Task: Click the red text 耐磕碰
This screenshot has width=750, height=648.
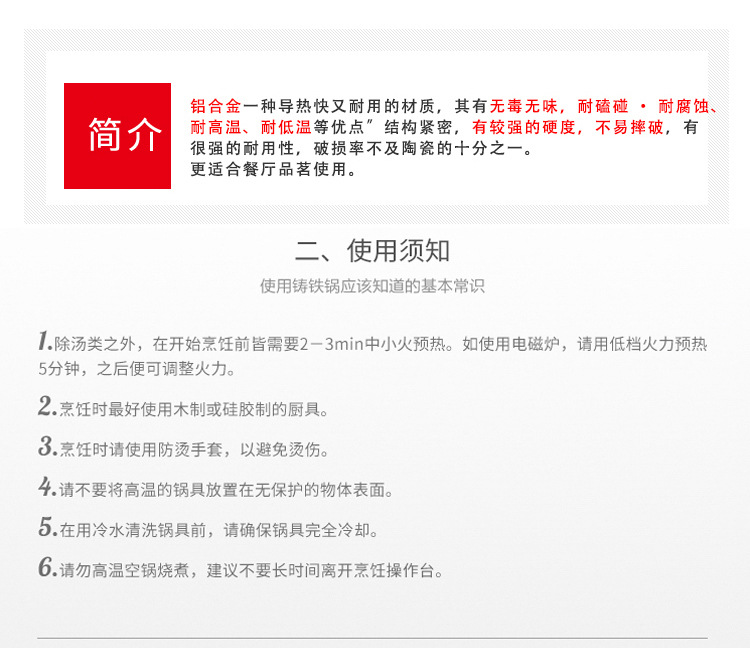Action: click(x=603, y=106)
